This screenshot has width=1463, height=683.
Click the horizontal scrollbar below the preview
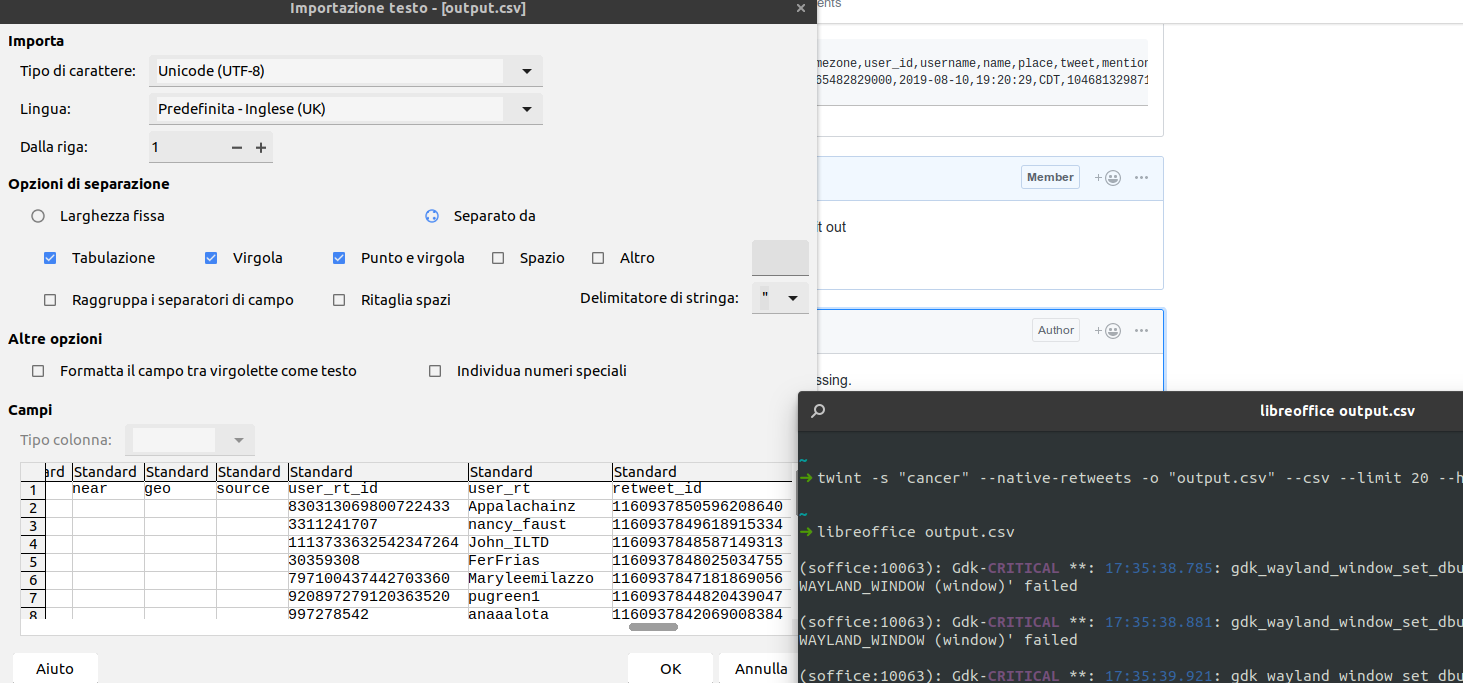click(651, 627)
